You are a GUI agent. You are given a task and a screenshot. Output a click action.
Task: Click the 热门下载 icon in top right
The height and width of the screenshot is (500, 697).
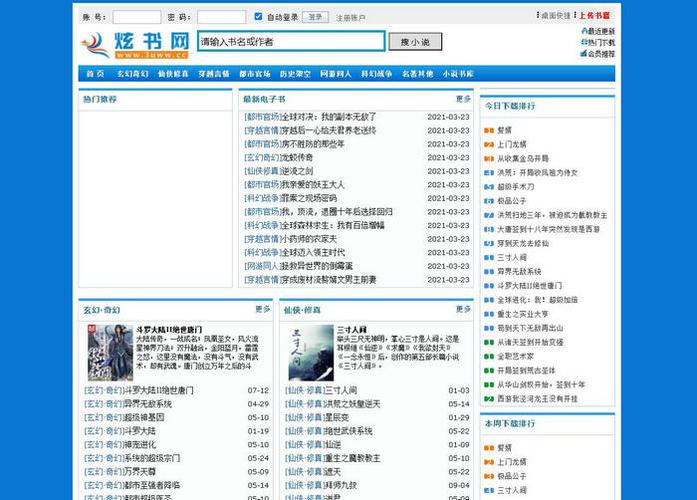tap(582, 43)
